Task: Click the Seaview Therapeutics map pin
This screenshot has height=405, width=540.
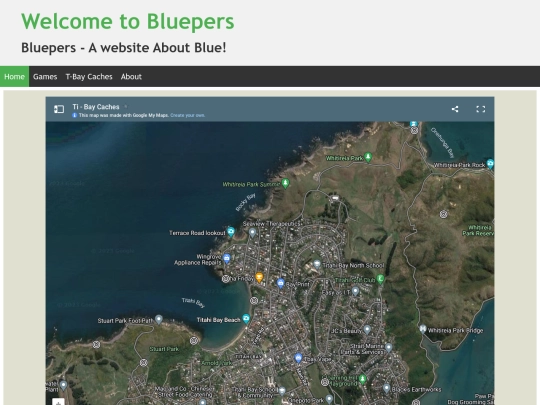Action: pyautogui.click(x=252, y=233)
